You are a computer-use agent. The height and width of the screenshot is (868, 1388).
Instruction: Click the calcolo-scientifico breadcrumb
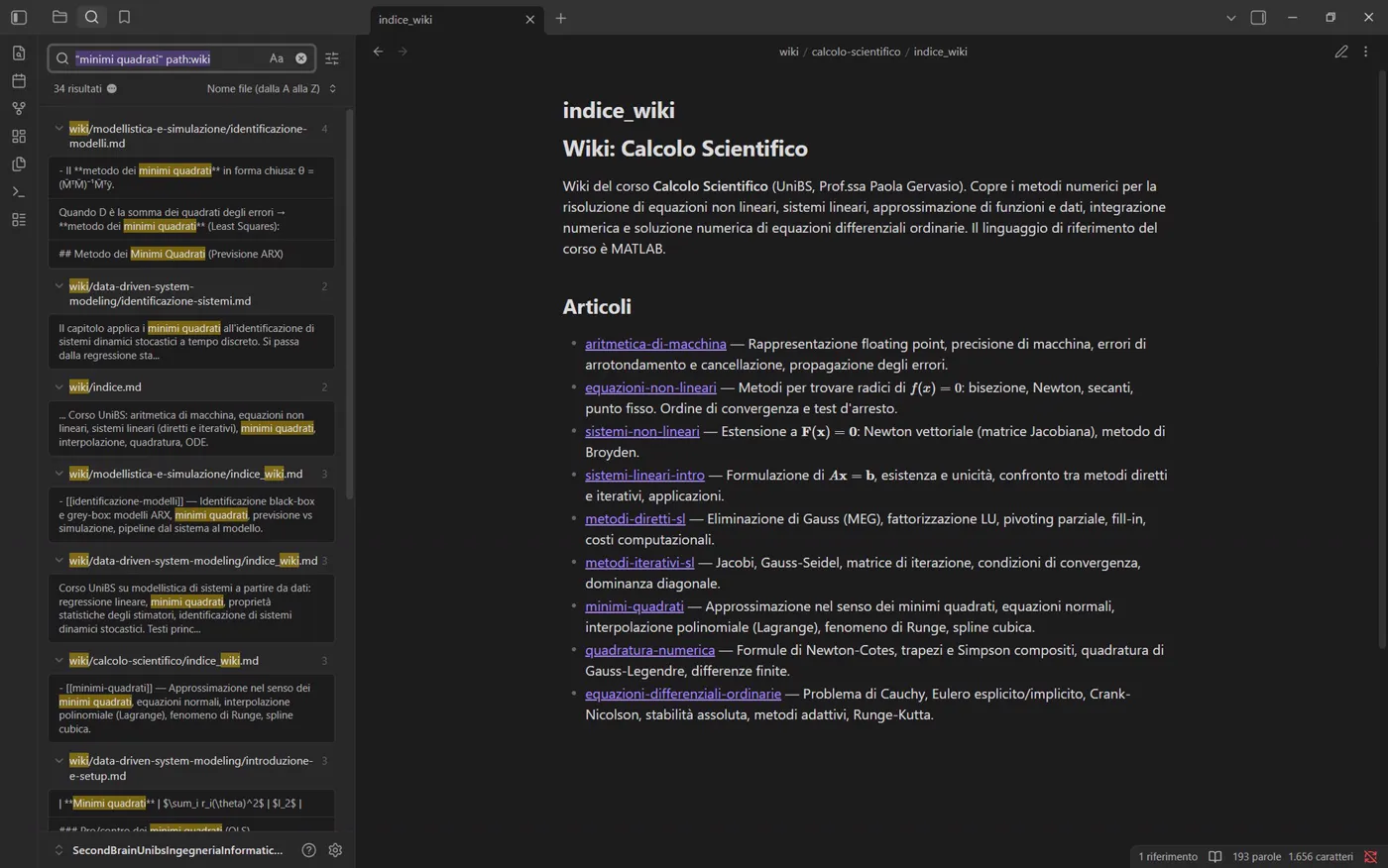click(856, 52)
